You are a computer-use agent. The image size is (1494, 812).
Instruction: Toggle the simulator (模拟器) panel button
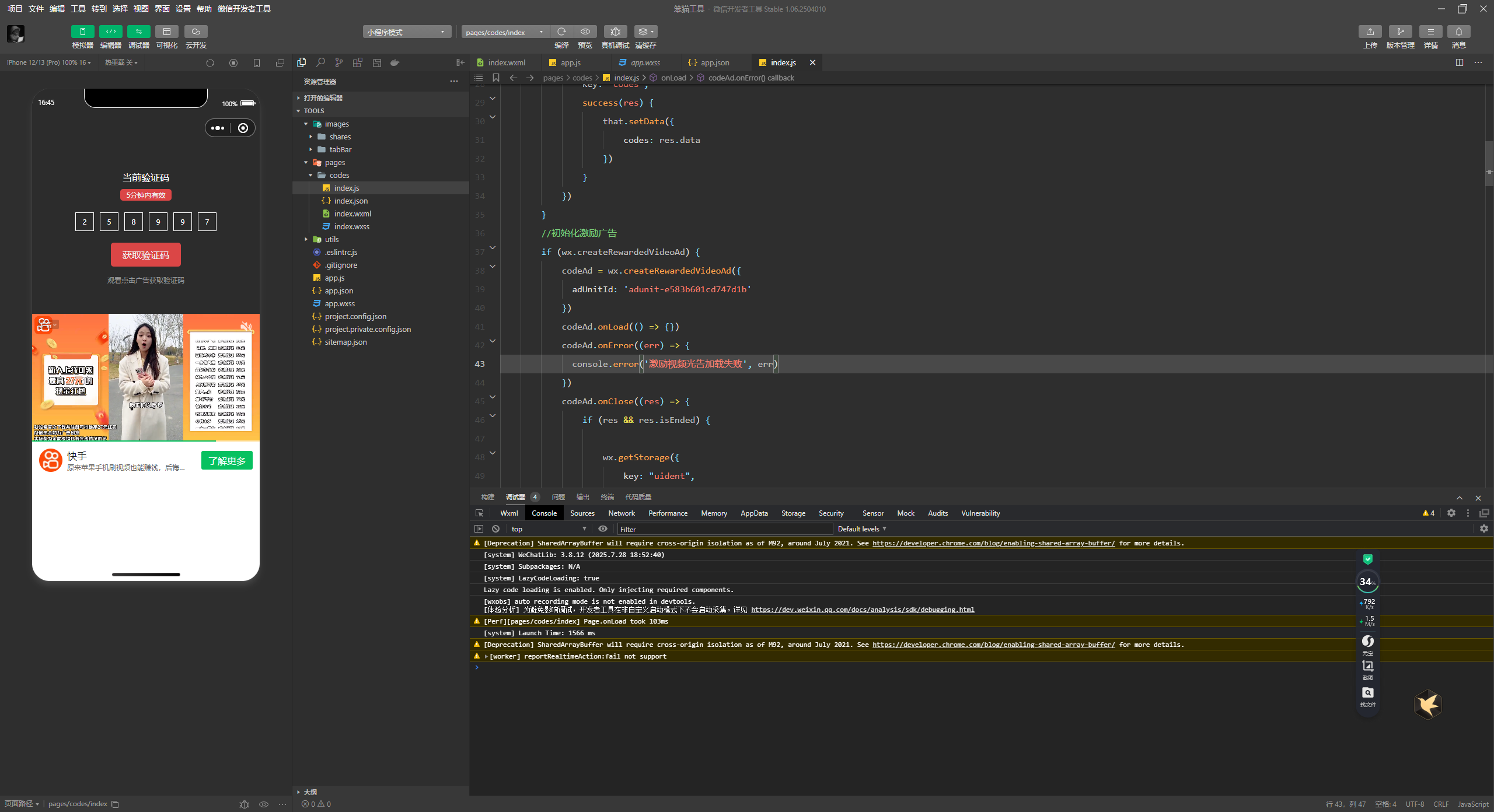[x=82, y=32]
